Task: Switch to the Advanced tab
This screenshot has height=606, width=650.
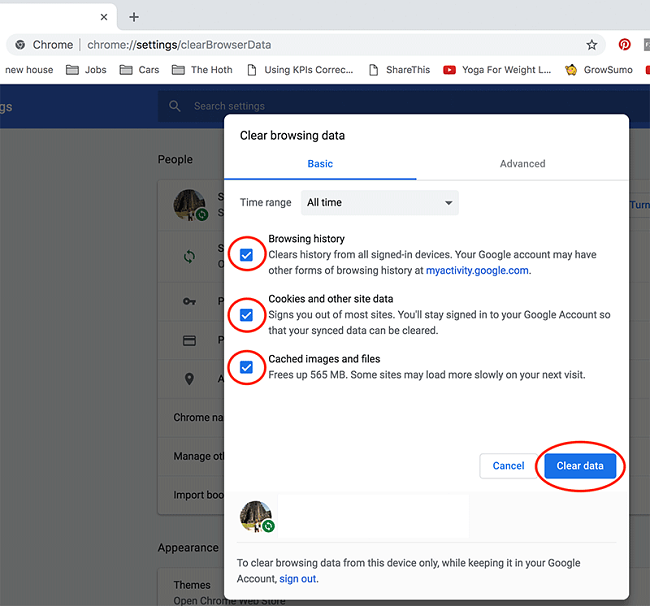Action: click(x=522, y=164)
